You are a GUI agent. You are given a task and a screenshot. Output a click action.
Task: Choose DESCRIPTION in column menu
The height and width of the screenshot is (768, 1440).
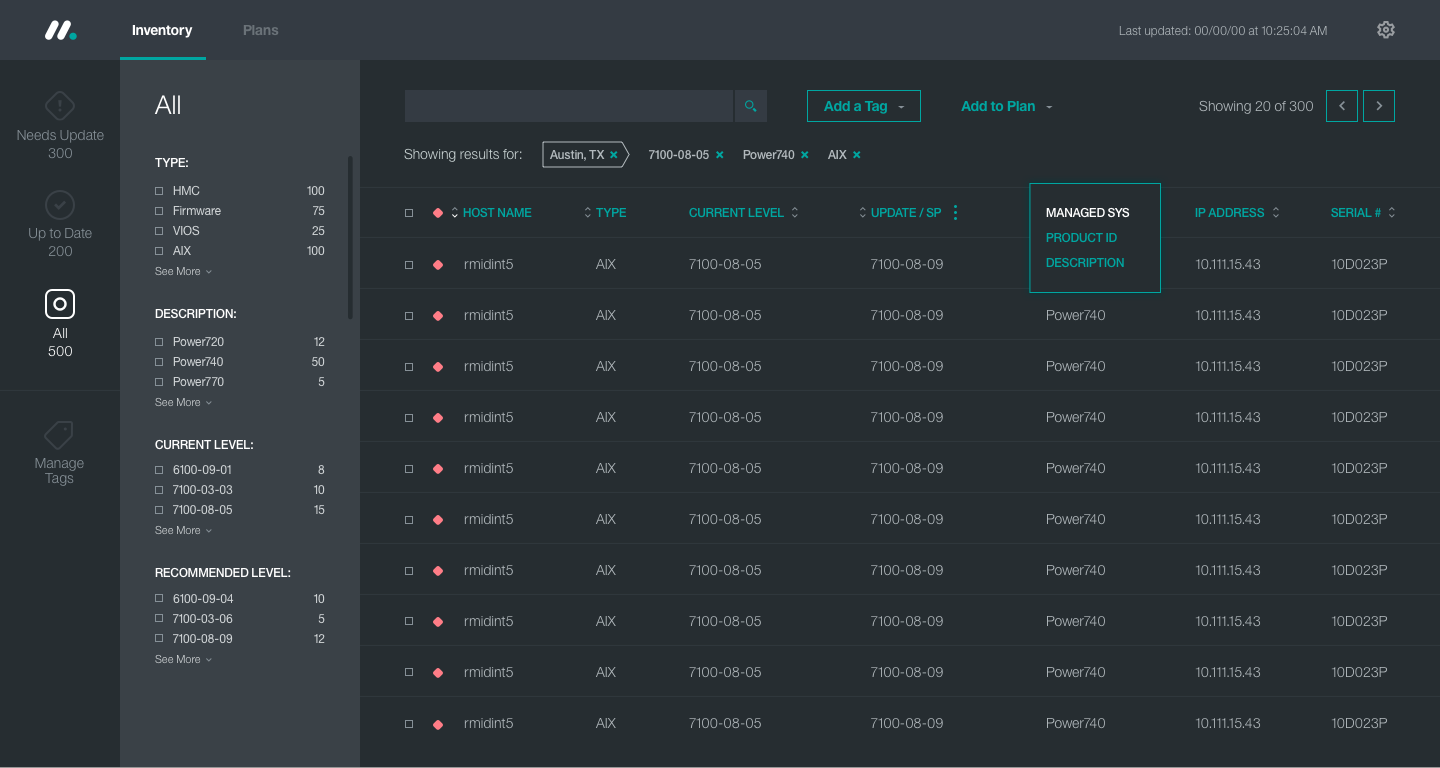[1085, 263]
